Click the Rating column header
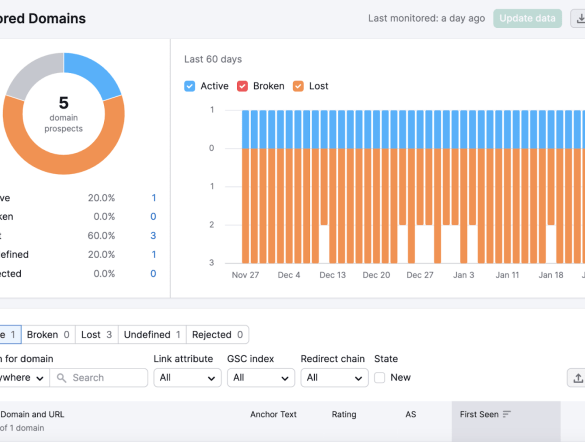 [x=344, y=414]
